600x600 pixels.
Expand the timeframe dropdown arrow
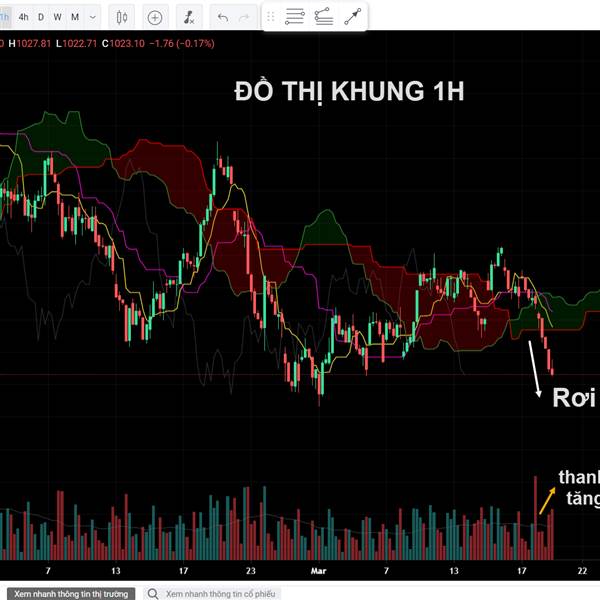point(93,17)
